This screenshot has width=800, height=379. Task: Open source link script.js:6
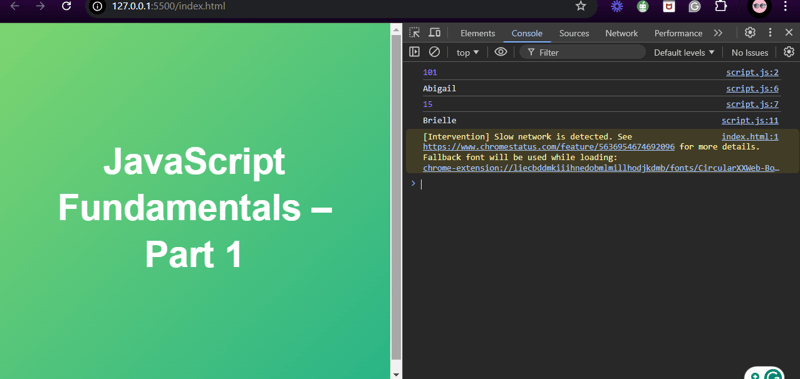[752, 89]
